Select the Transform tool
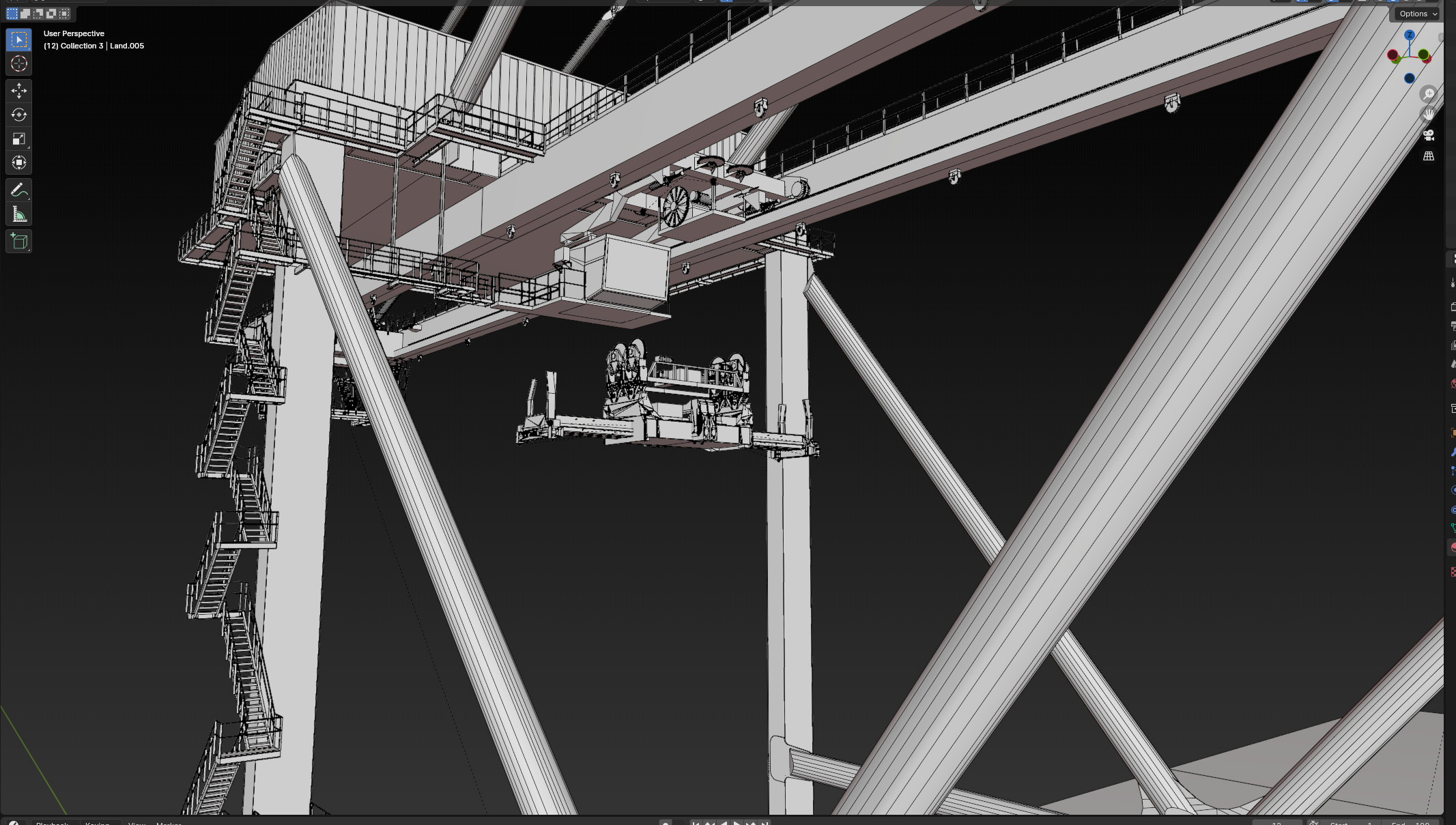Viewport: 1456px width, 825px height. [x=18, y=162]
